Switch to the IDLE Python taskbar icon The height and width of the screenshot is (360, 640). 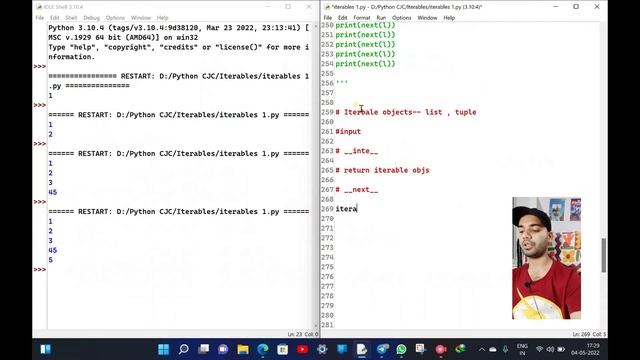point(362,349)
